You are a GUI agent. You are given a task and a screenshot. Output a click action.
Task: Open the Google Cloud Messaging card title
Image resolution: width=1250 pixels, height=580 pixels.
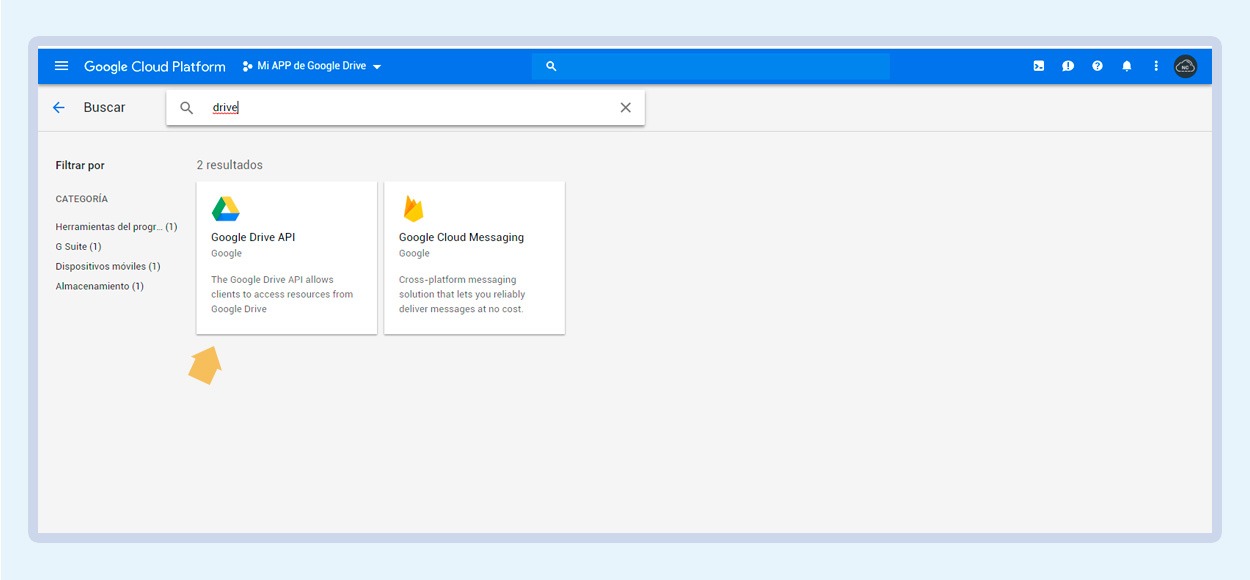tap(461, 237)
